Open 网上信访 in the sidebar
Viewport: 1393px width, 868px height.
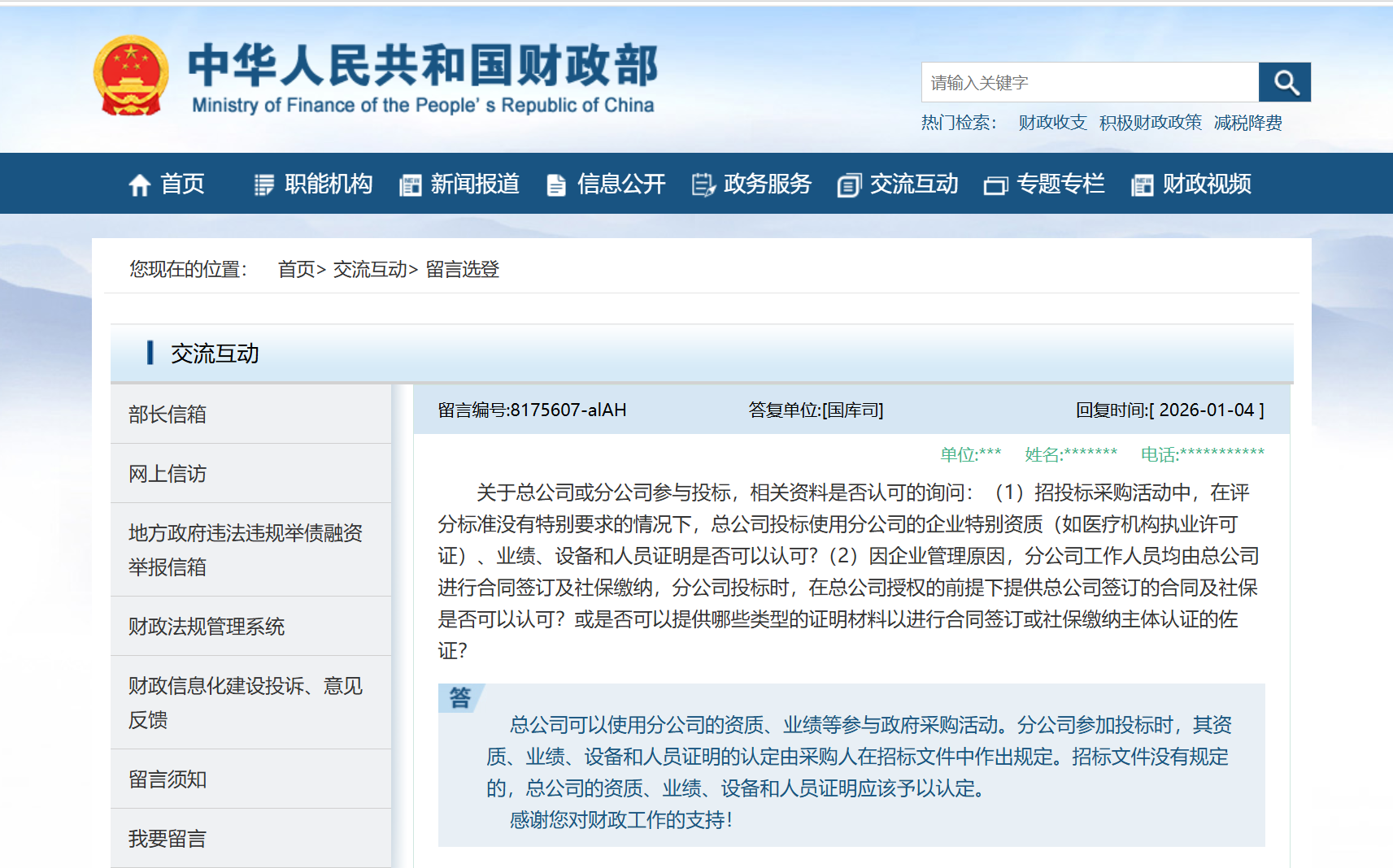(250, 474)
